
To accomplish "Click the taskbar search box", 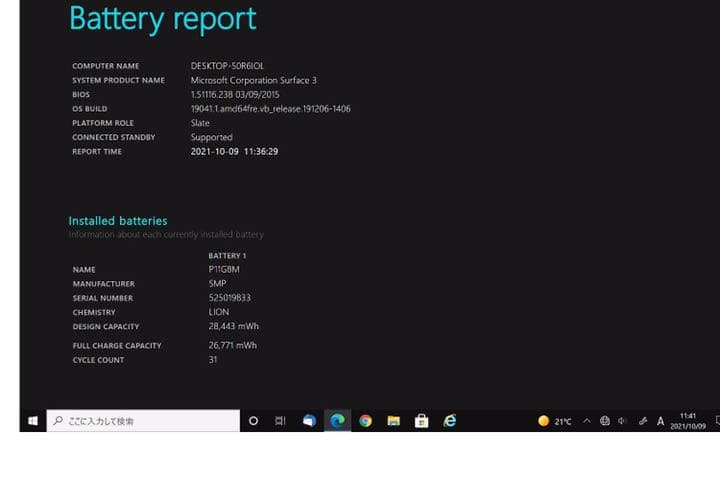I will 143,421.
